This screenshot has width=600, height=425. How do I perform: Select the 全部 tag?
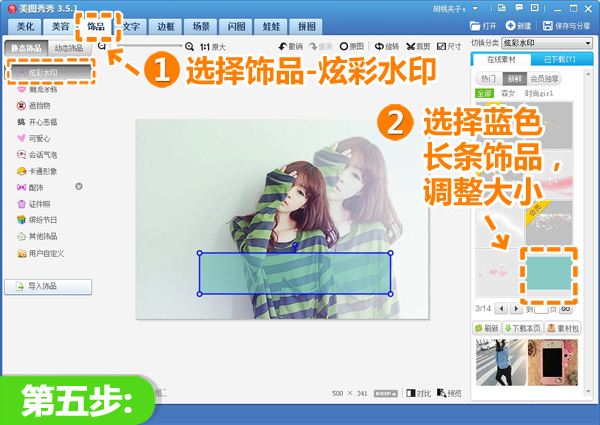coord(484,93)
